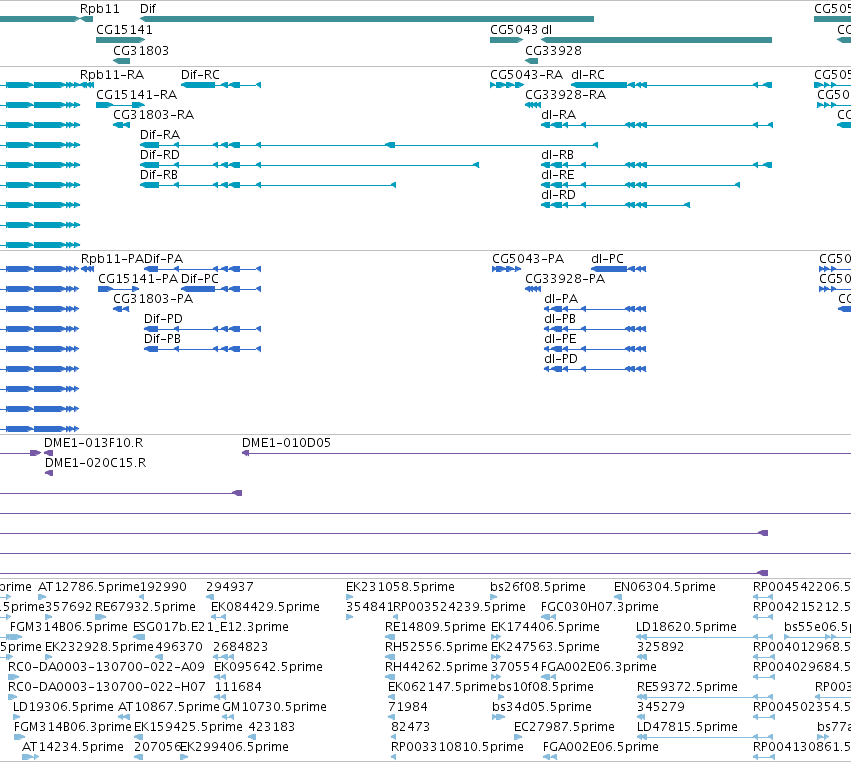Select the dl-RA transcript label

coord(558,115)
